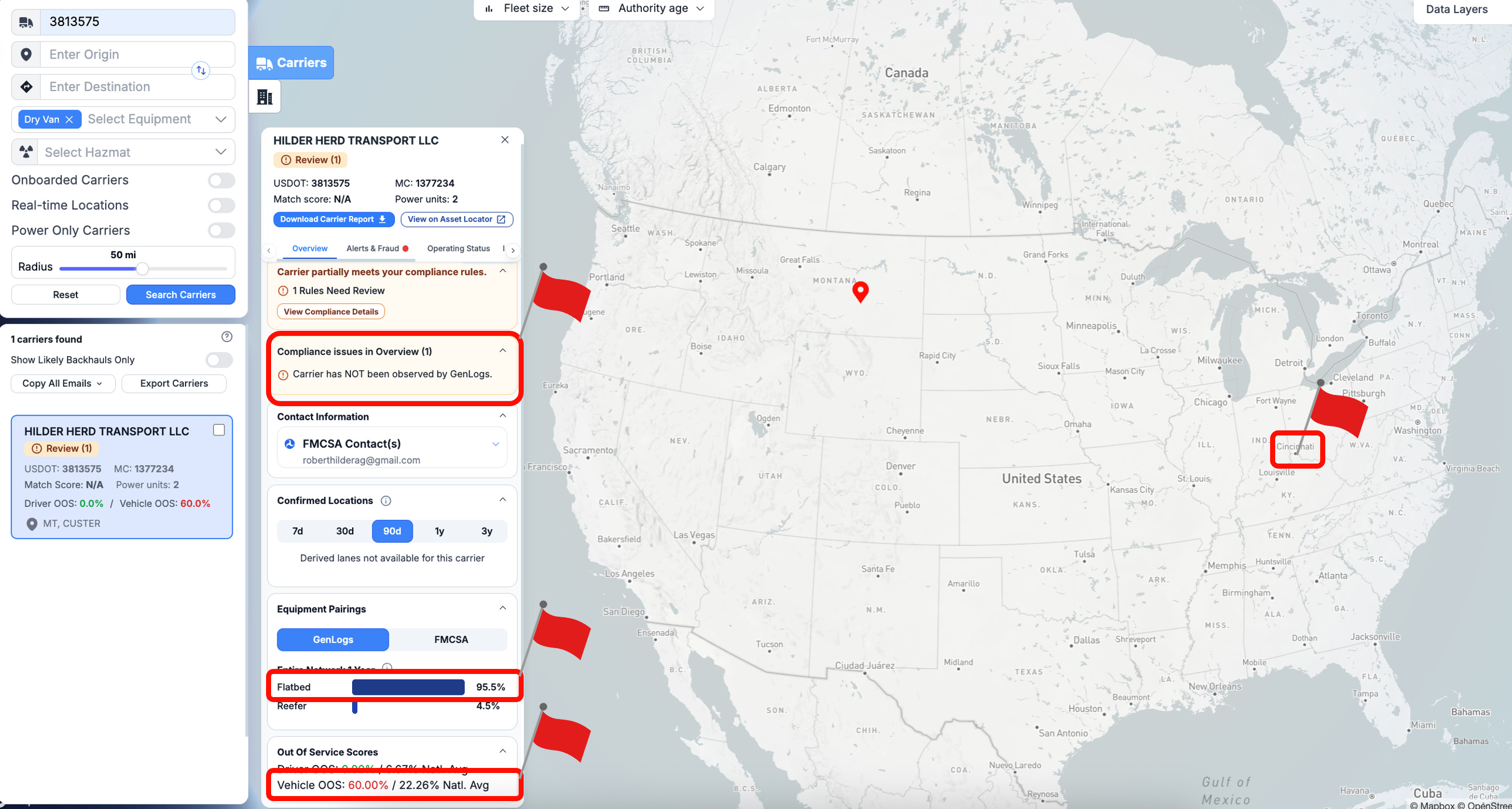Select the 30d confirmed locations range
This screenshot has width=1512, height=809.
click(x=345, y=531)
